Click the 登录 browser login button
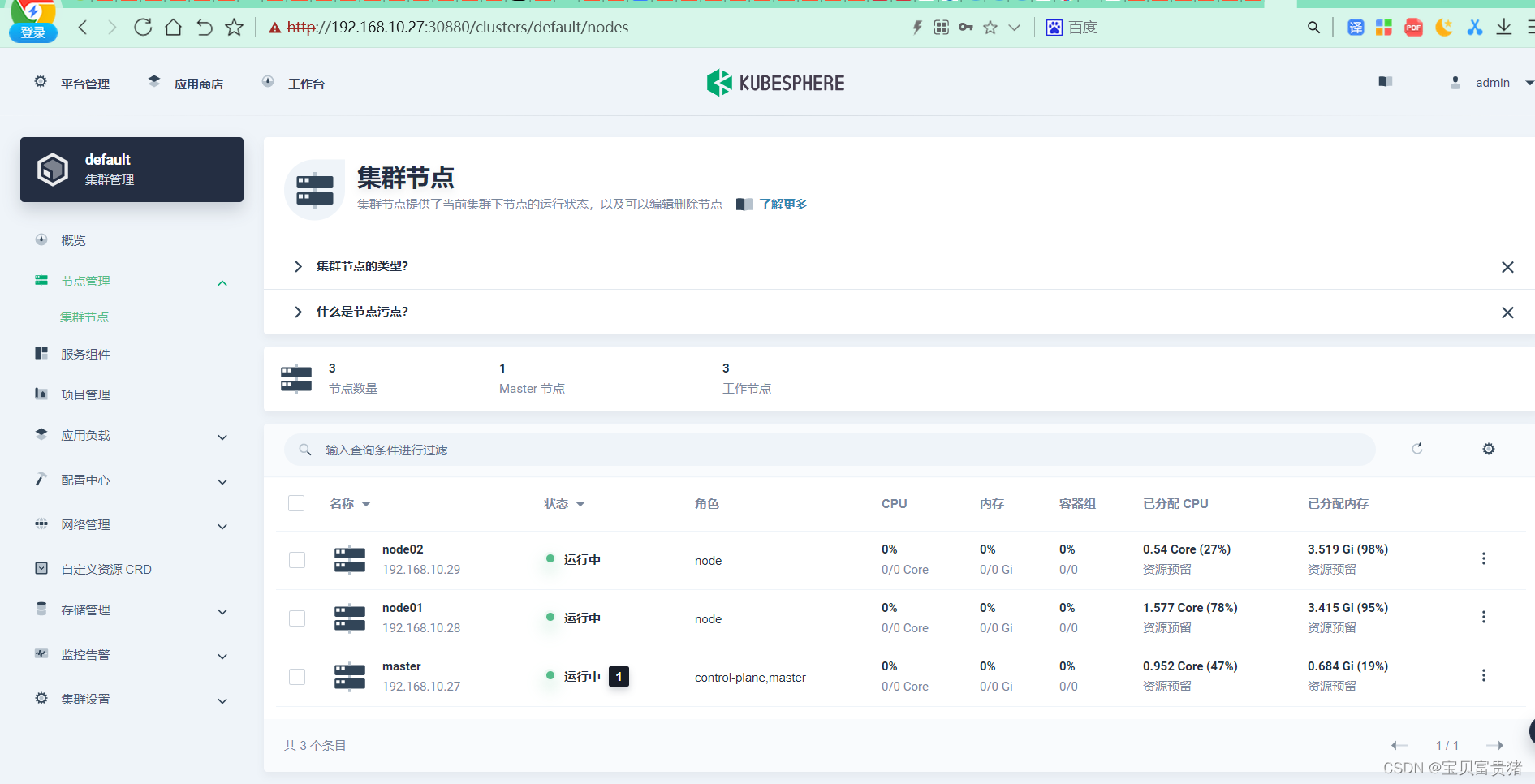 tap(33, 32)
